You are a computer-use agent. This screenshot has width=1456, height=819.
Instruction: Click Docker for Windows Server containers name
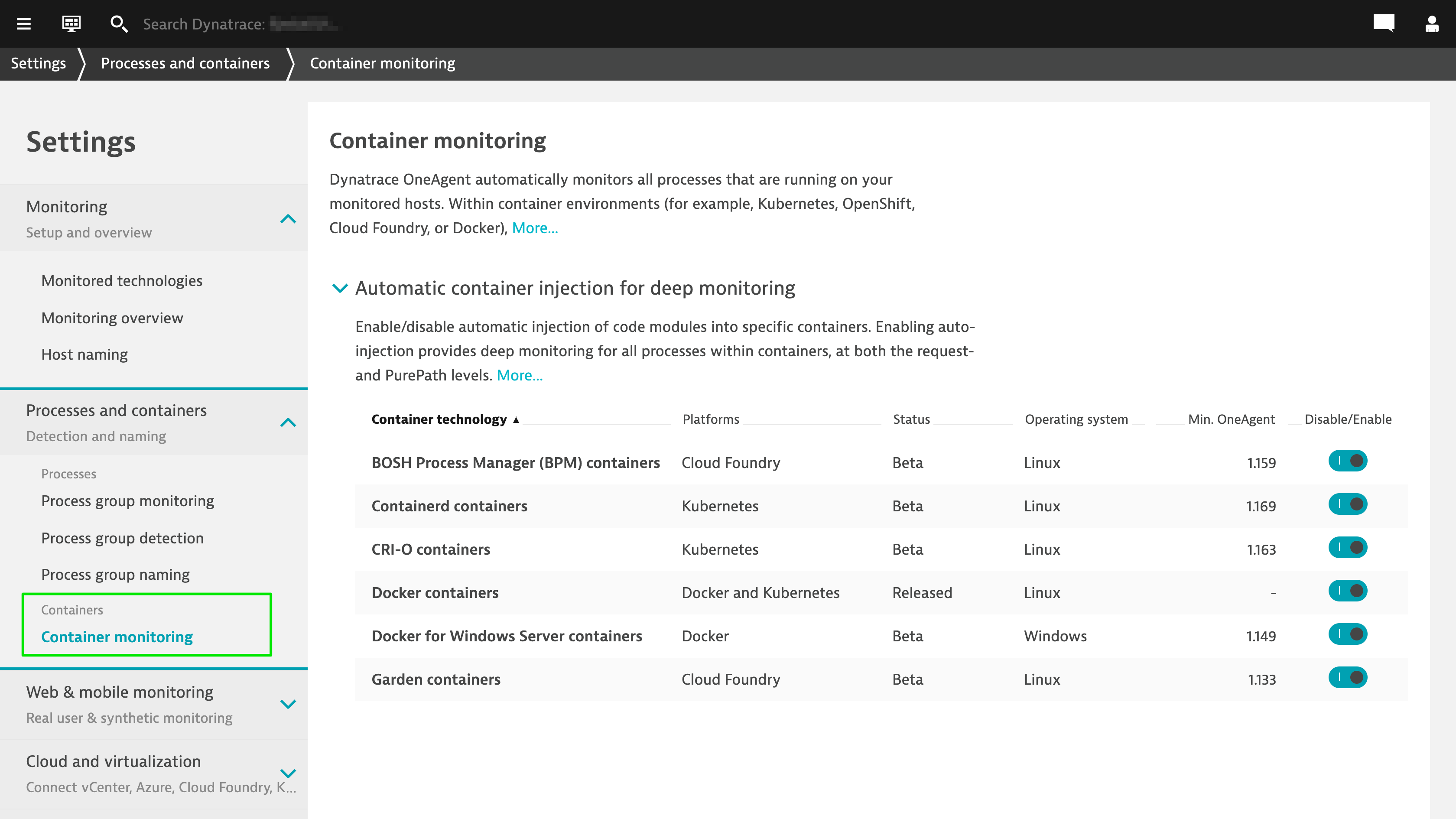coord(507,636)
